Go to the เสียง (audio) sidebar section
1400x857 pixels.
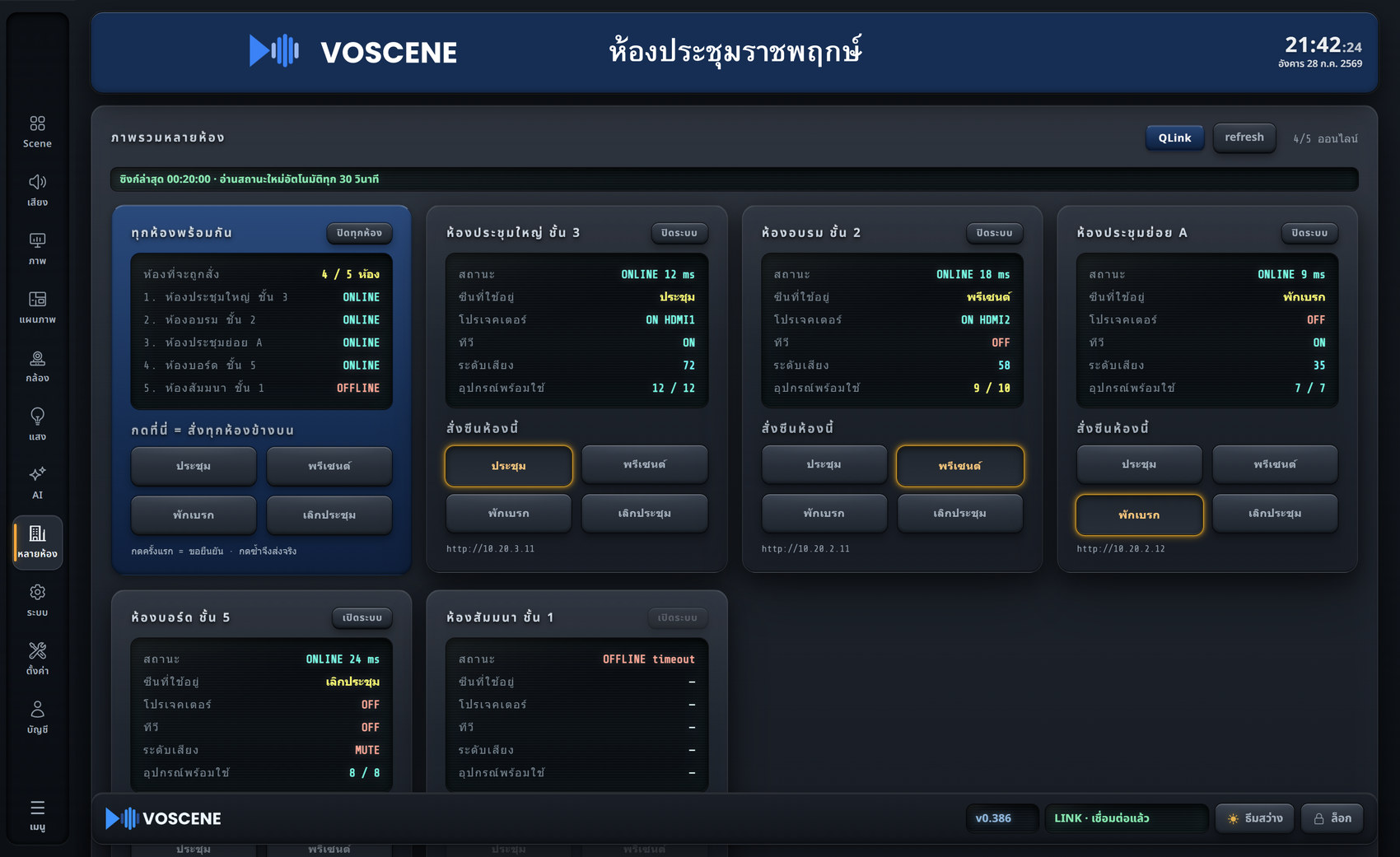pyautogui.click(x=37, y=190)
